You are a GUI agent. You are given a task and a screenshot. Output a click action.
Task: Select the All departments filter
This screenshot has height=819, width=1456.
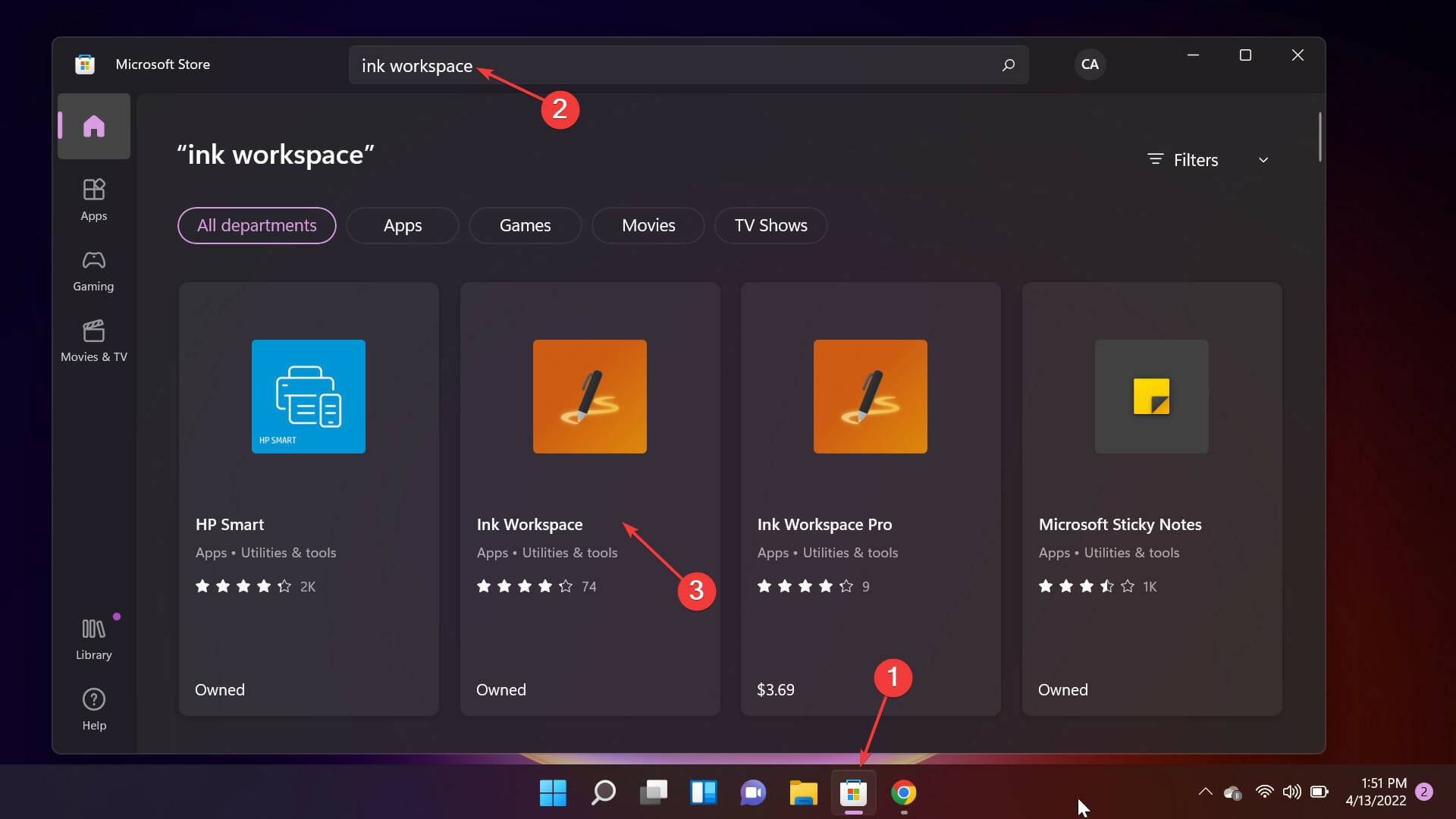point(256,225)
